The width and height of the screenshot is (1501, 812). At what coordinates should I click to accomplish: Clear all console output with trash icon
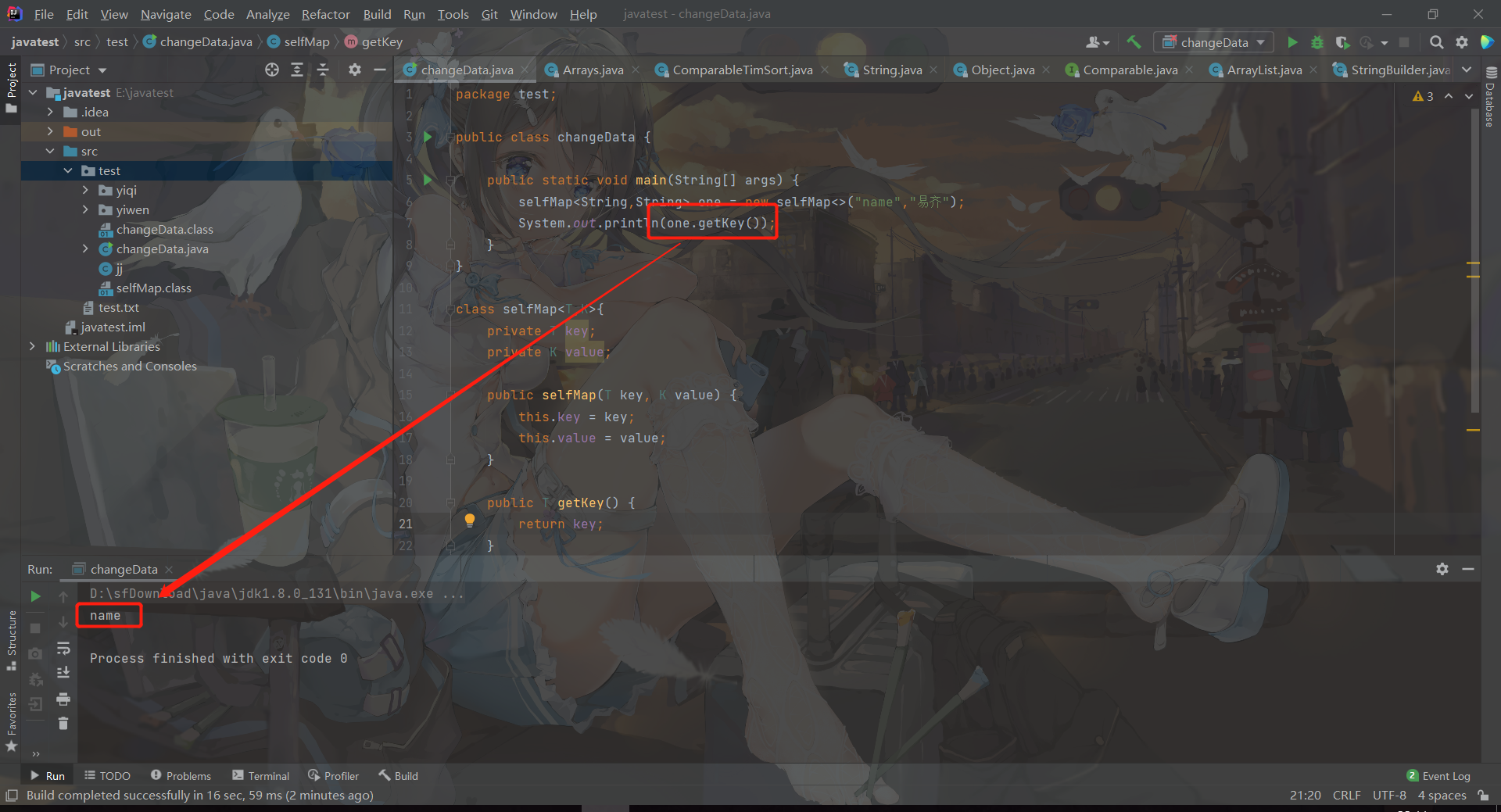pos(63,724)
